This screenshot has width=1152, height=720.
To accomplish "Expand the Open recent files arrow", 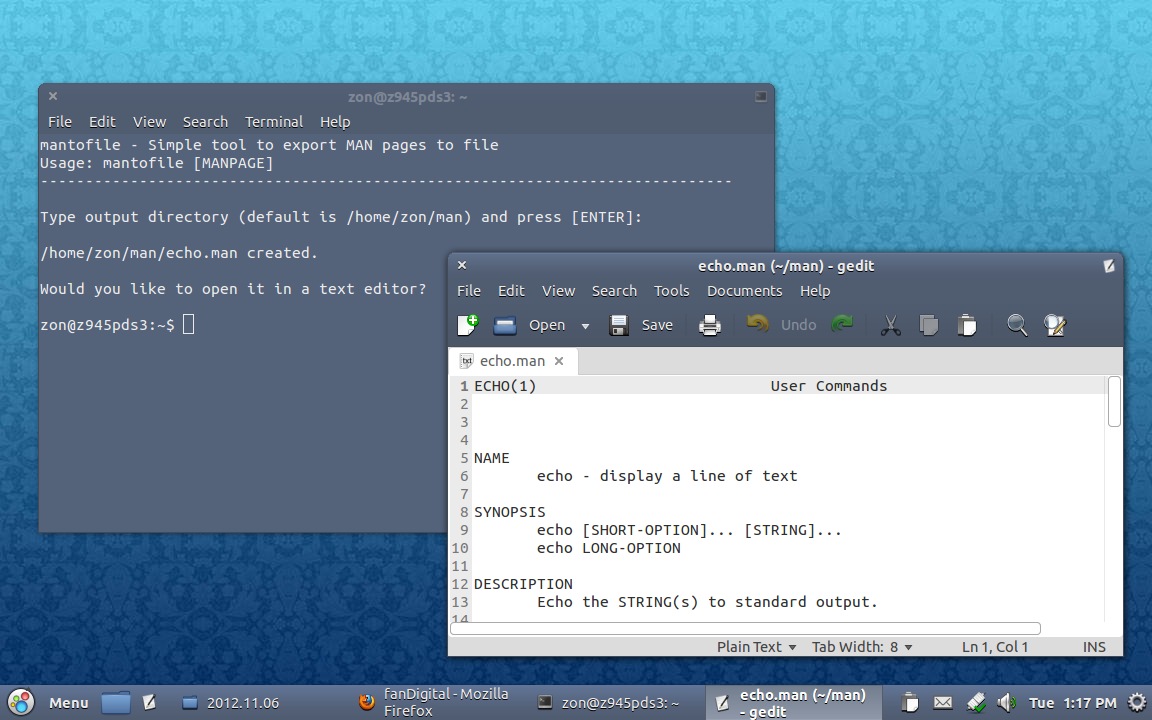I will 586,326.
